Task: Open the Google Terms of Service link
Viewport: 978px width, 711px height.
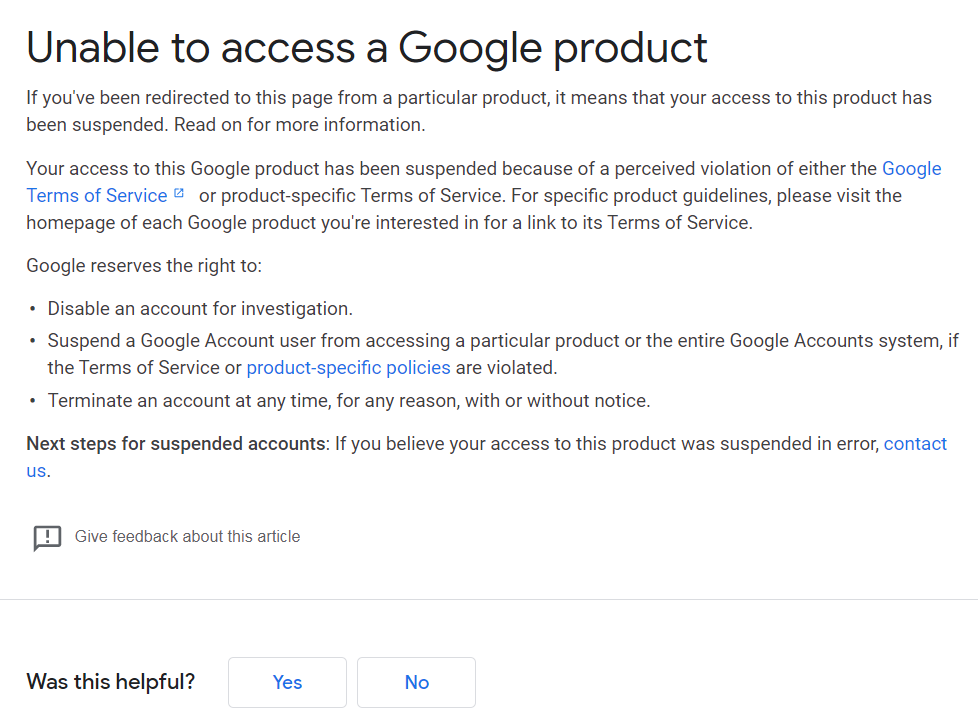Action: (x=97, y=195)
